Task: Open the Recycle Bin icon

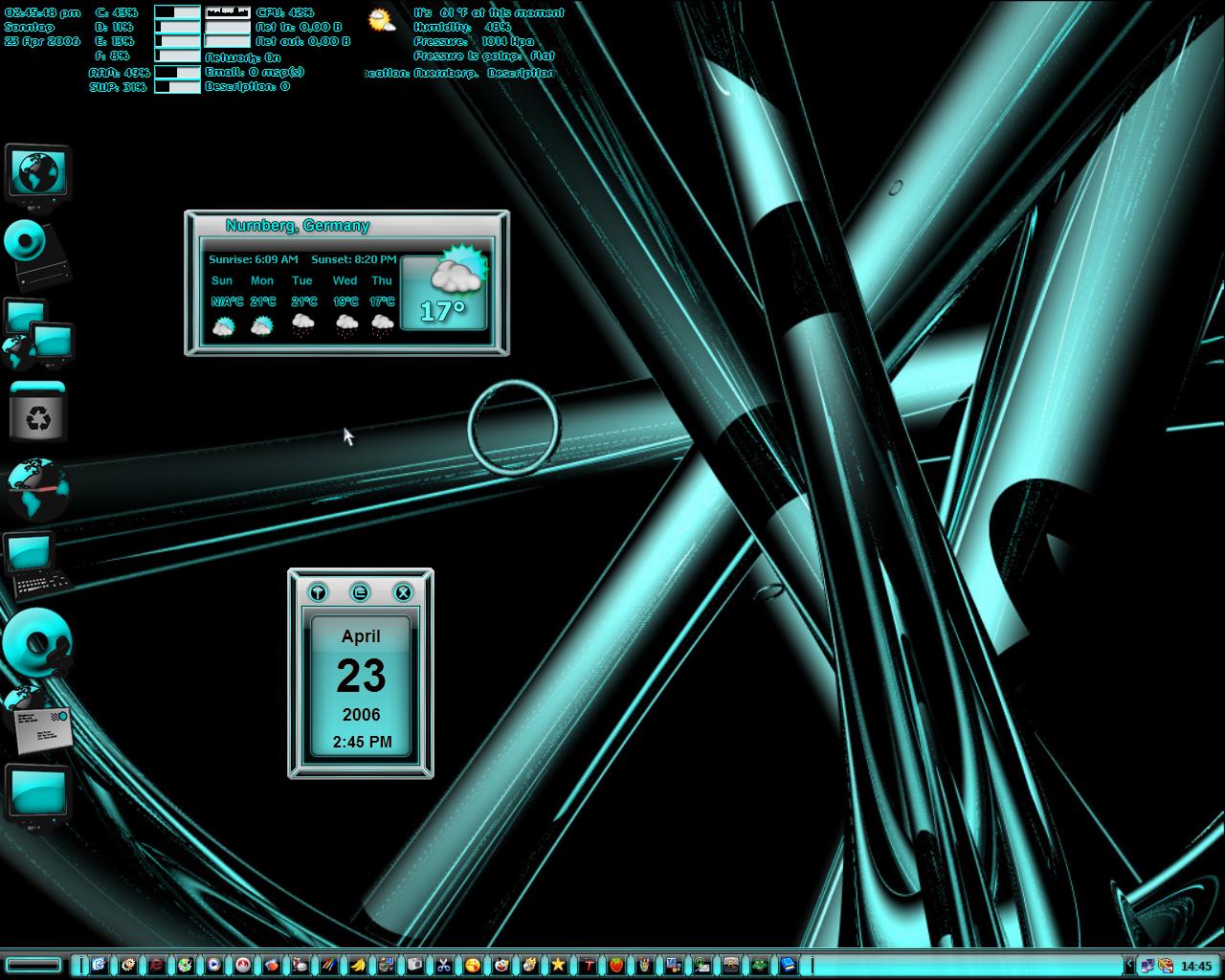Action: (38, 412)
